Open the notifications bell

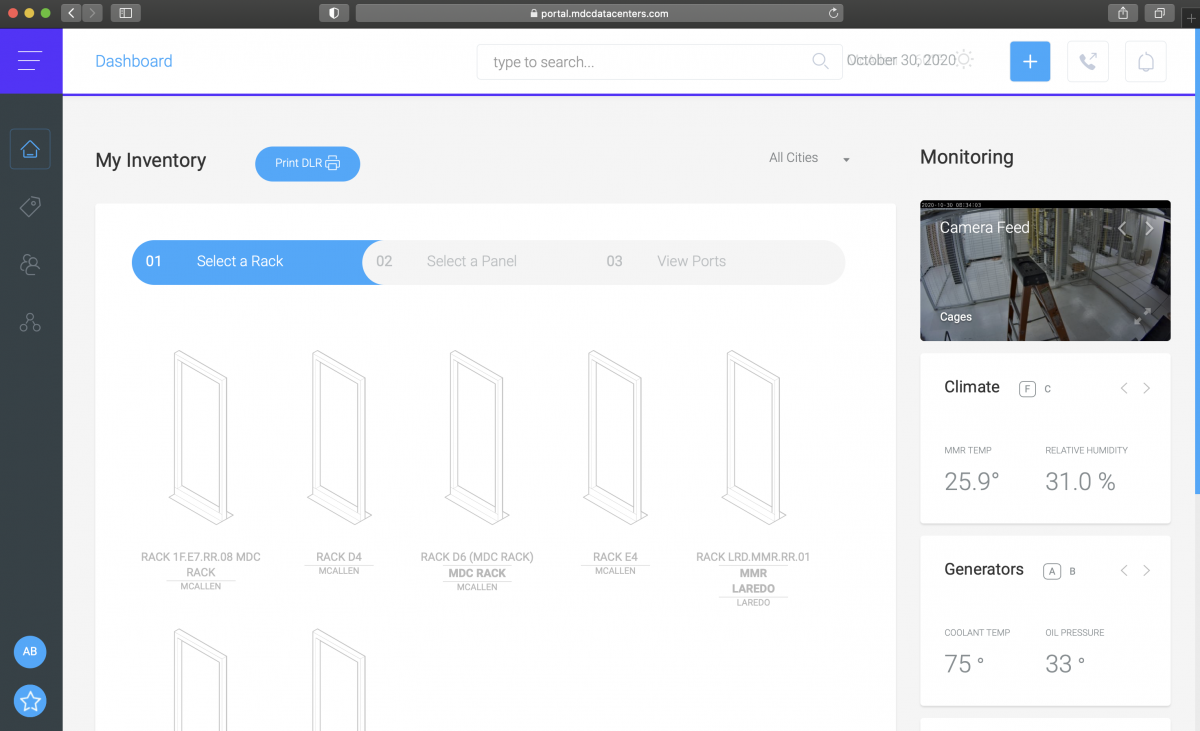[x=1146, y=61]
